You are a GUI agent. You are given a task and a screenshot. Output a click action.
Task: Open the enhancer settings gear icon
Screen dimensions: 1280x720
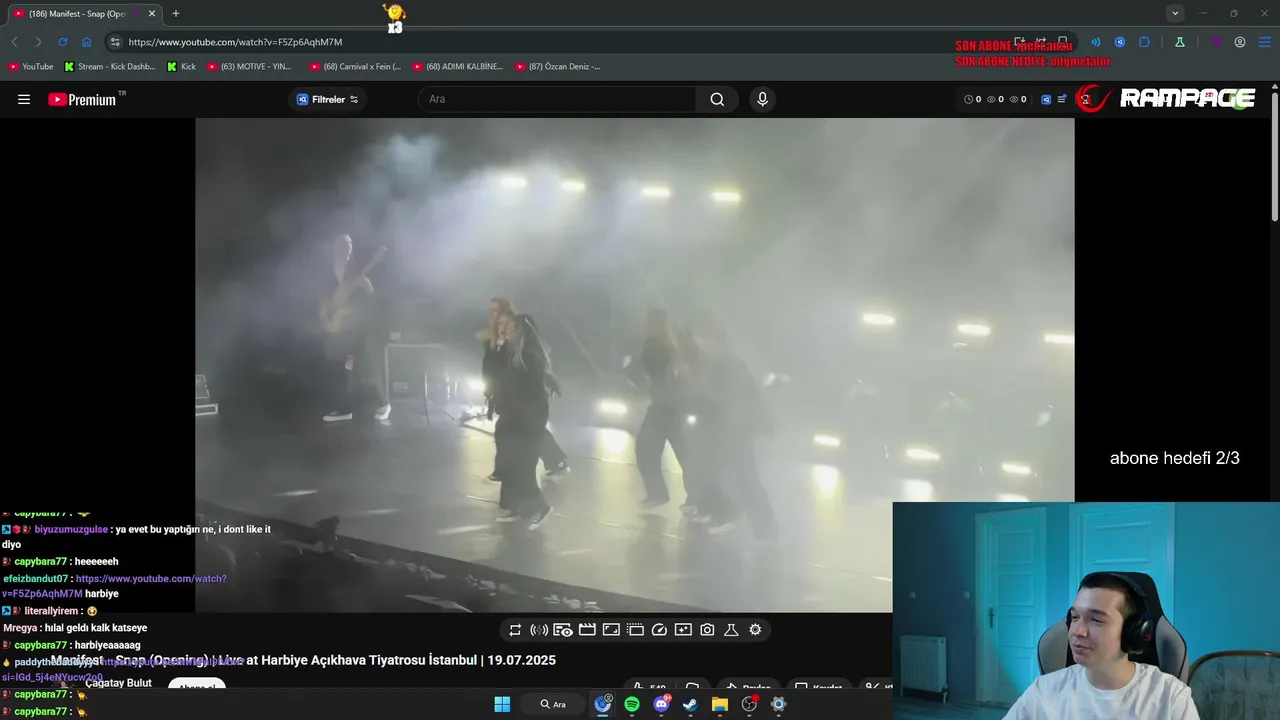(x=755, y=630)
